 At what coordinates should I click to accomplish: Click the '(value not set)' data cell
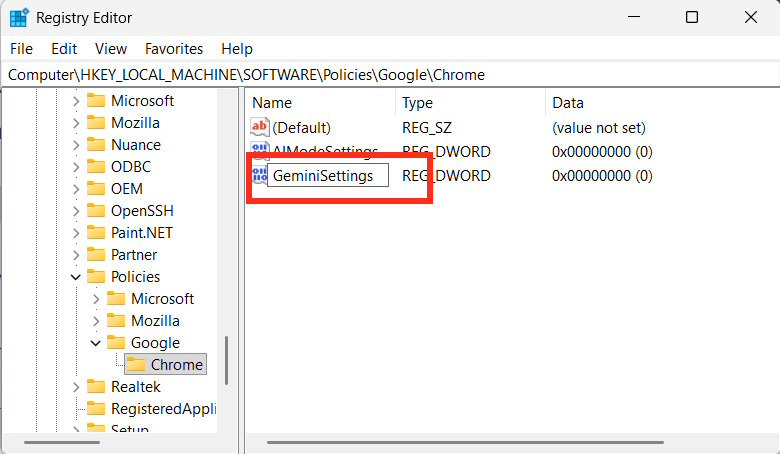coord(598,128)
